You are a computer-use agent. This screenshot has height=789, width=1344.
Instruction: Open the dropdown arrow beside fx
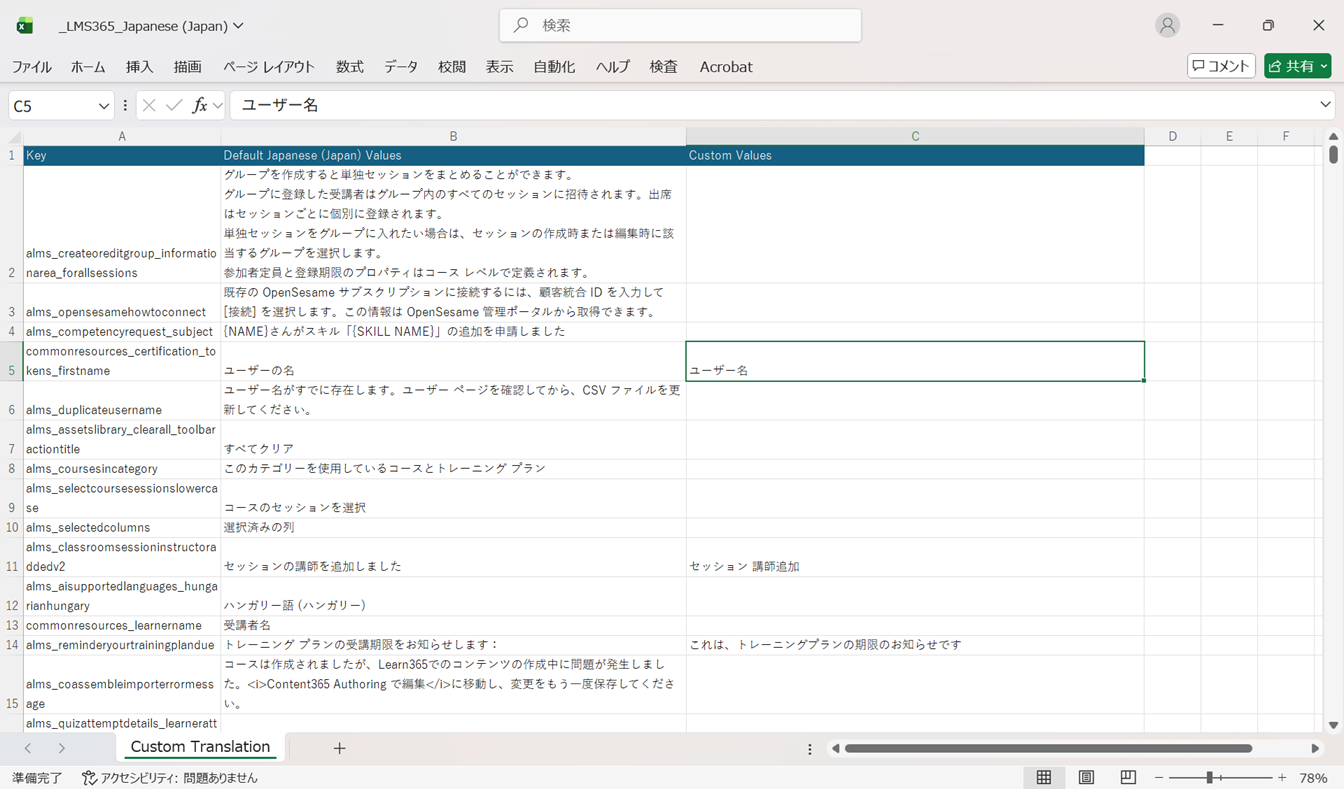(x=217, y=105)
